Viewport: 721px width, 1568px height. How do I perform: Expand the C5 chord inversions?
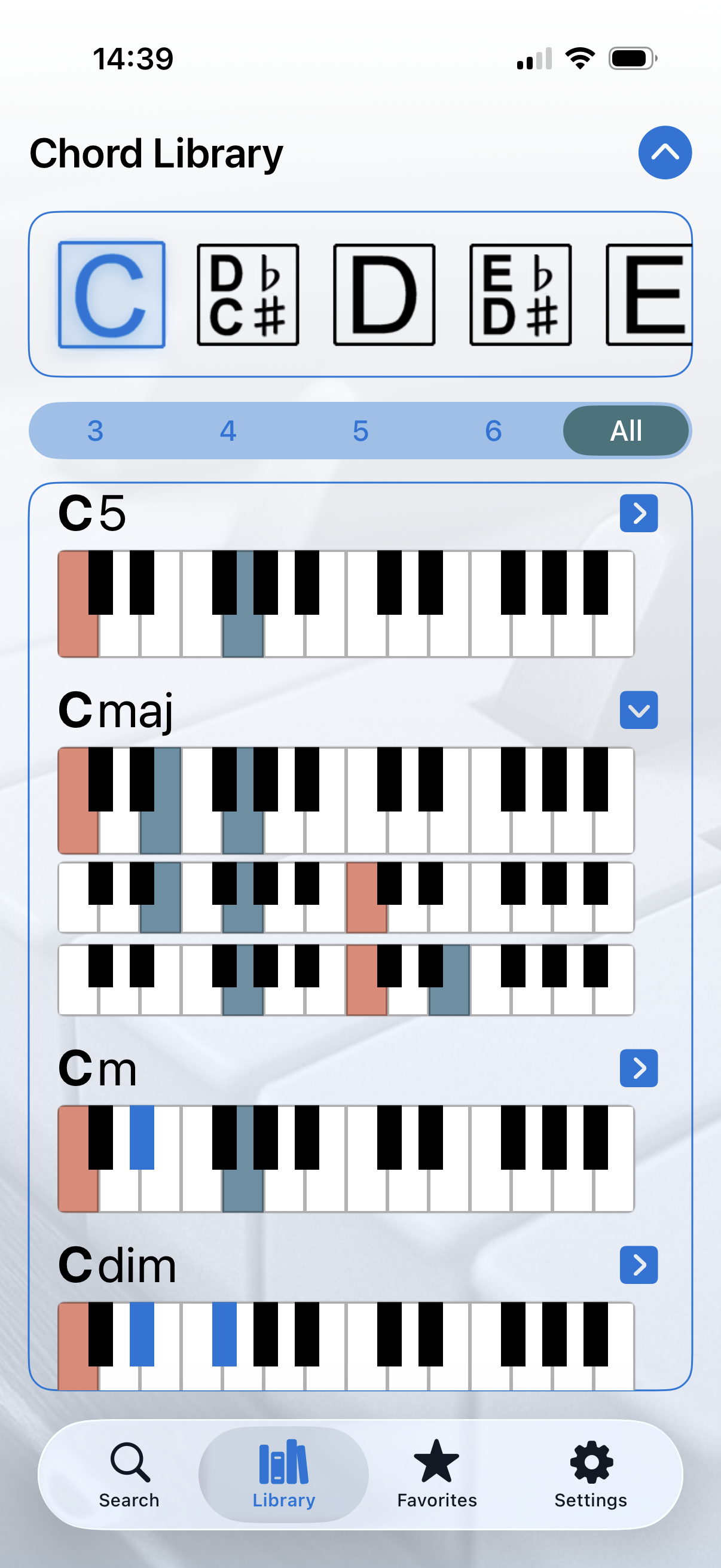[638, 513]
